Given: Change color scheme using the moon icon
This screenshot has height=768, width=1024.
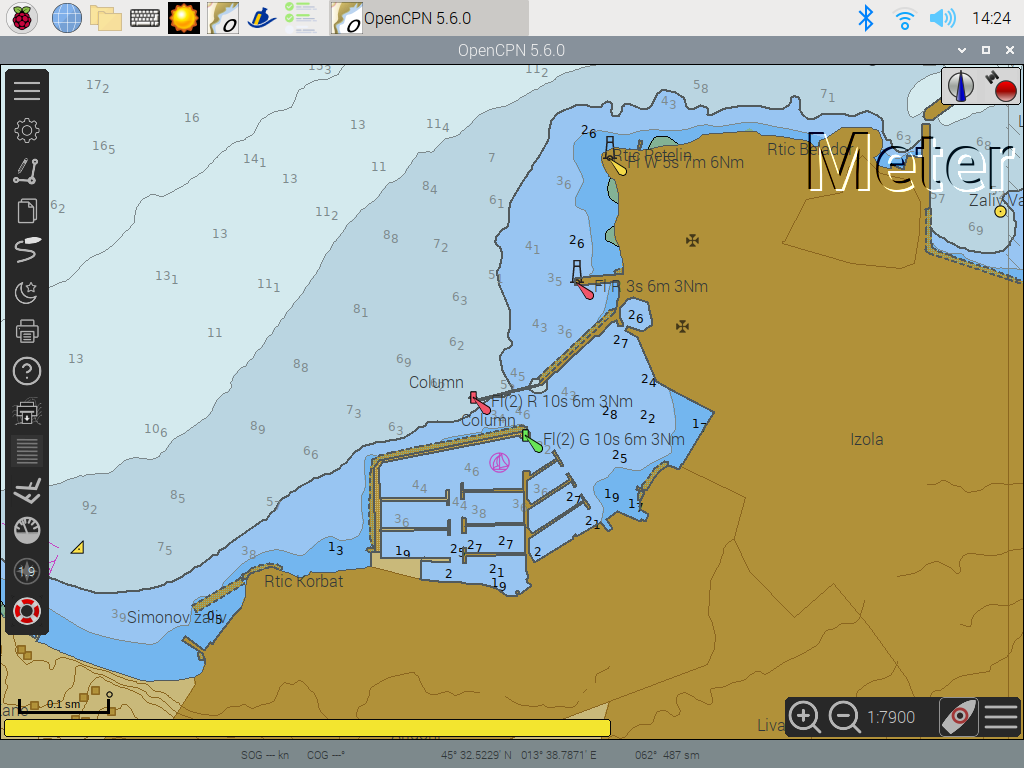Looking at the screenshot, I should pos(27,291).
